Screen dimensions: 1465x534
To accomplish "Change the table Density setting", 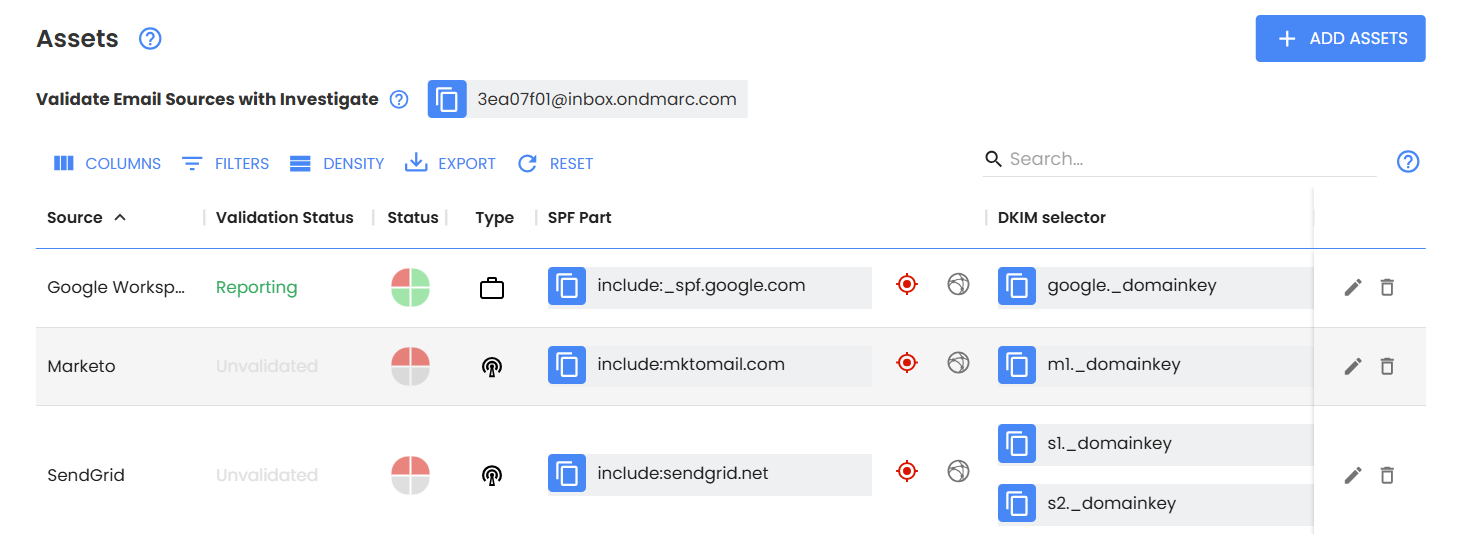I will click(337, 164).
